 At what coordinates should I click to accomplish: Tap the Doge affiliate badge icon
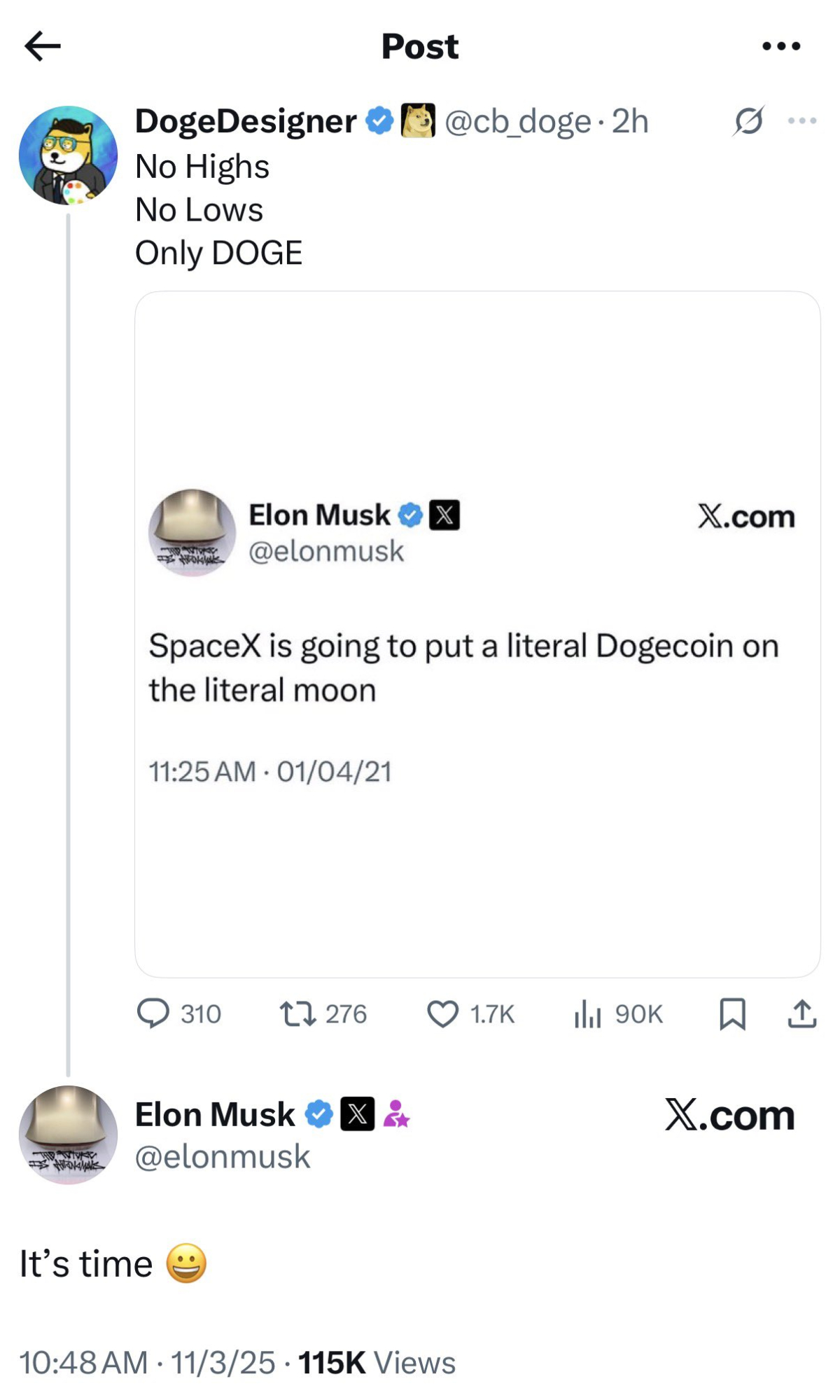pos(418,120)
